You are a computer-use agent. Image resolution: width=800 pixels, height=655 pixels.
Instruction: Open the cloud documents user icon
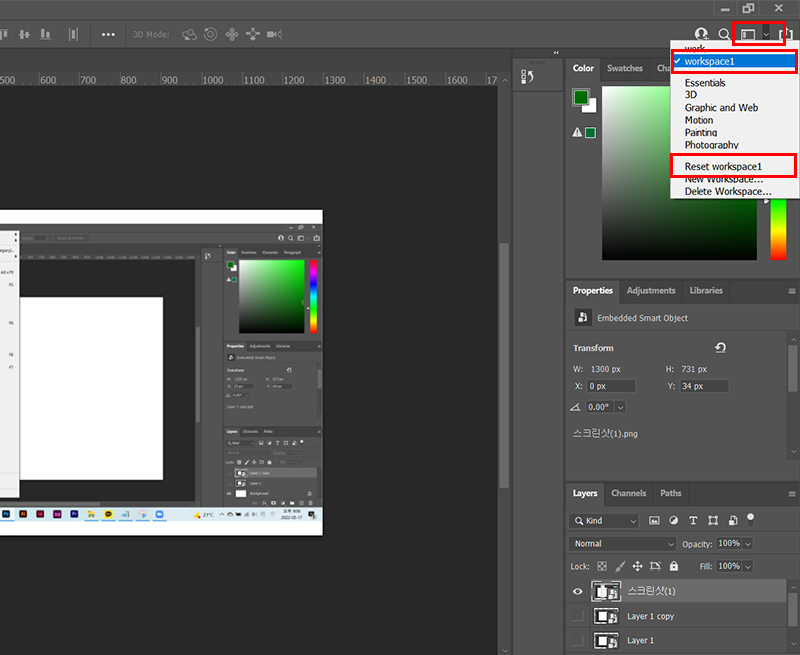[702, 34]
